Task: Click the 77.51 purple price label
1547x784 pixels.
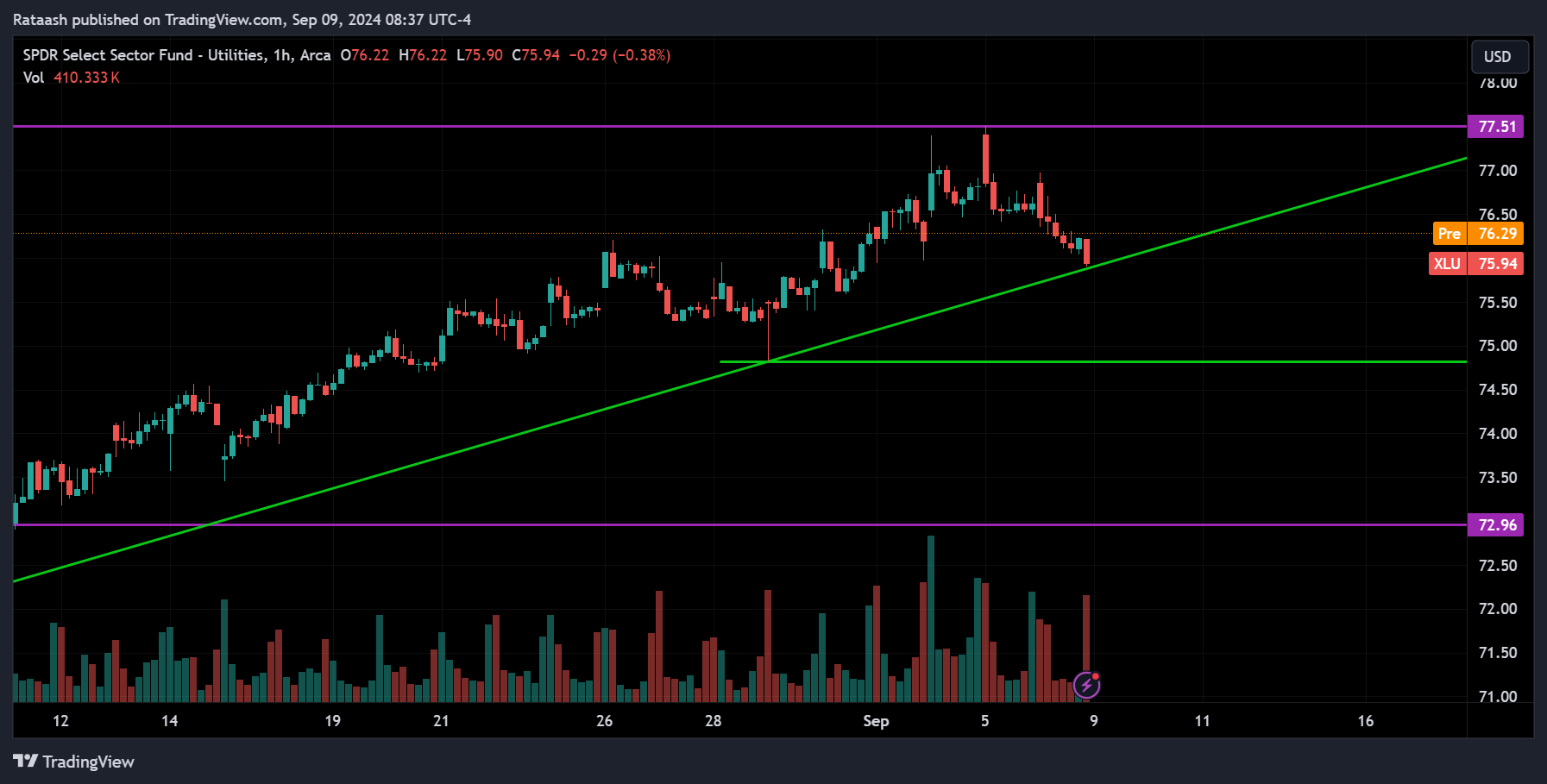Action: tap(1495, 127)
